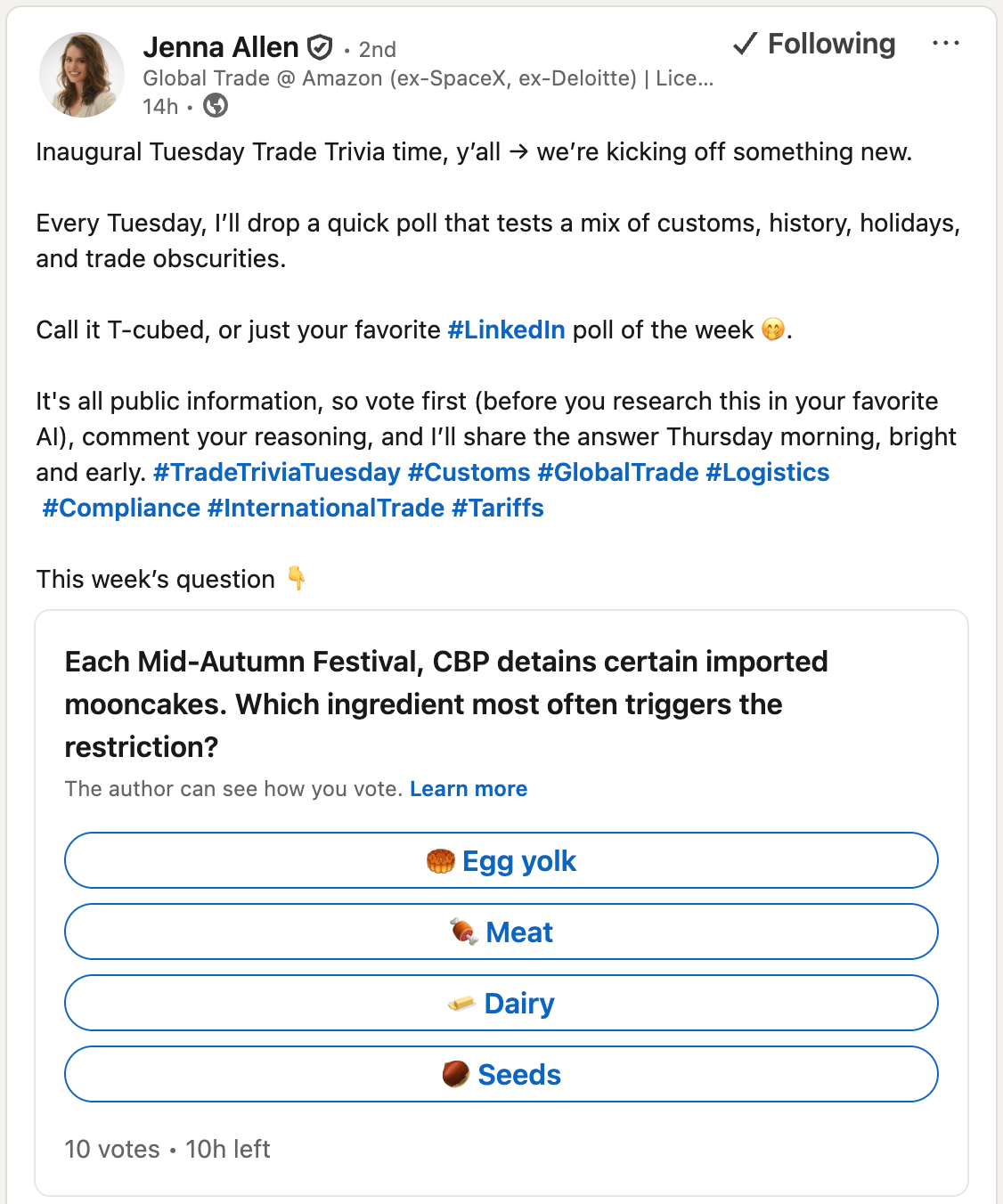Click the 10 votes count

pos(112,1150)
